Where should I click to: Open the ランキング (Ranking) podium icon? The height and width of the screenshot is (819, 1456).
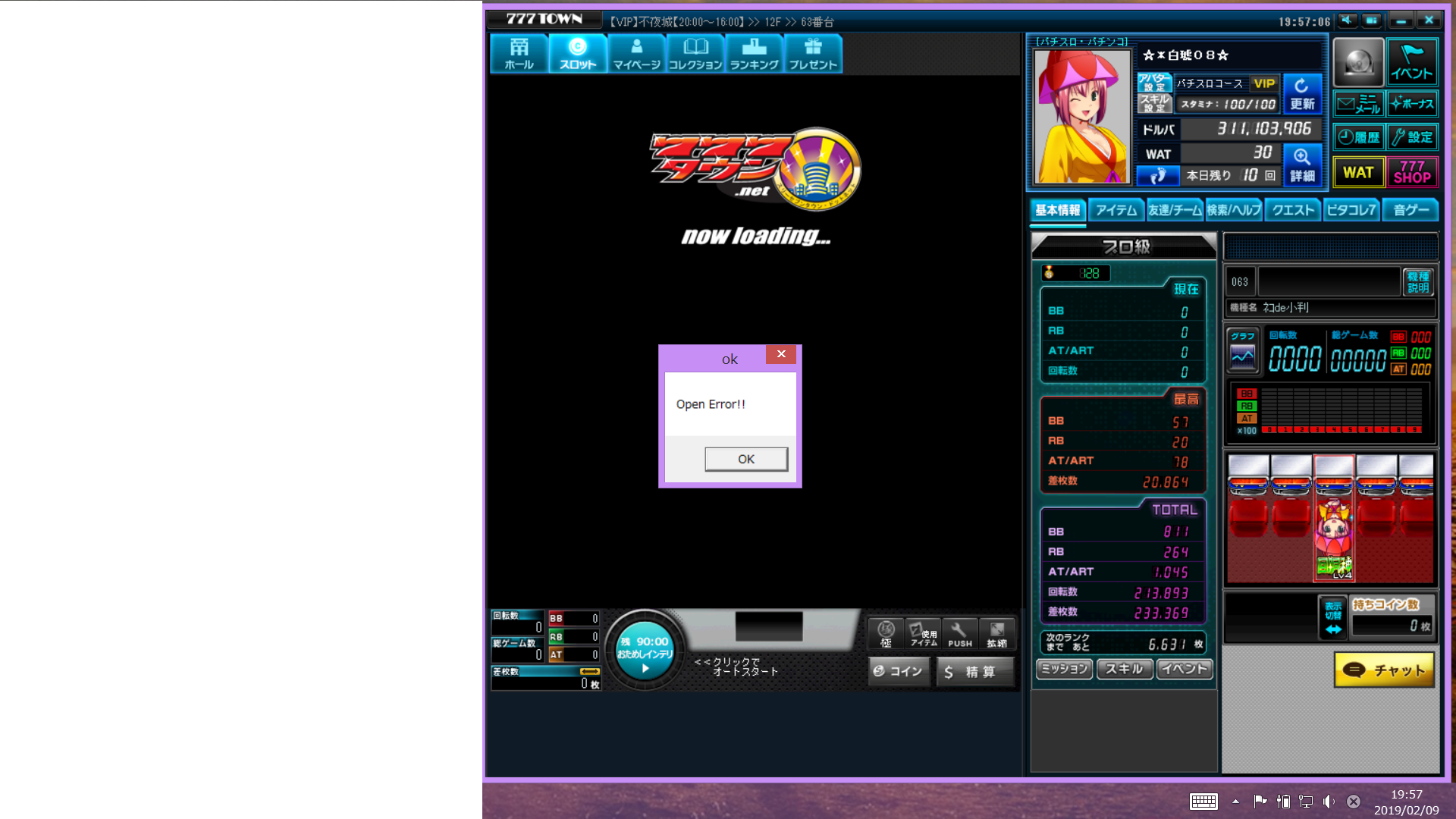click(755, 54)
